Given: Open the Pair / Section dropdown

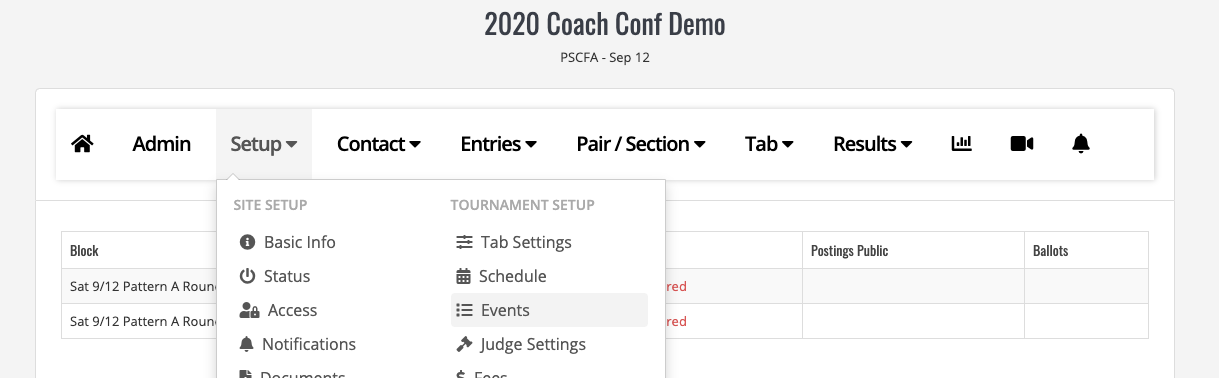Looking at the screenshot, I should [642, 144].
